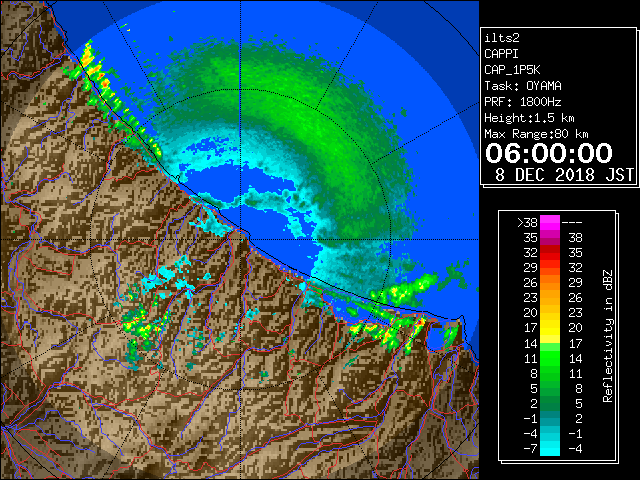Select the "8 DEC 2018 JST" date

pos(564,175)
